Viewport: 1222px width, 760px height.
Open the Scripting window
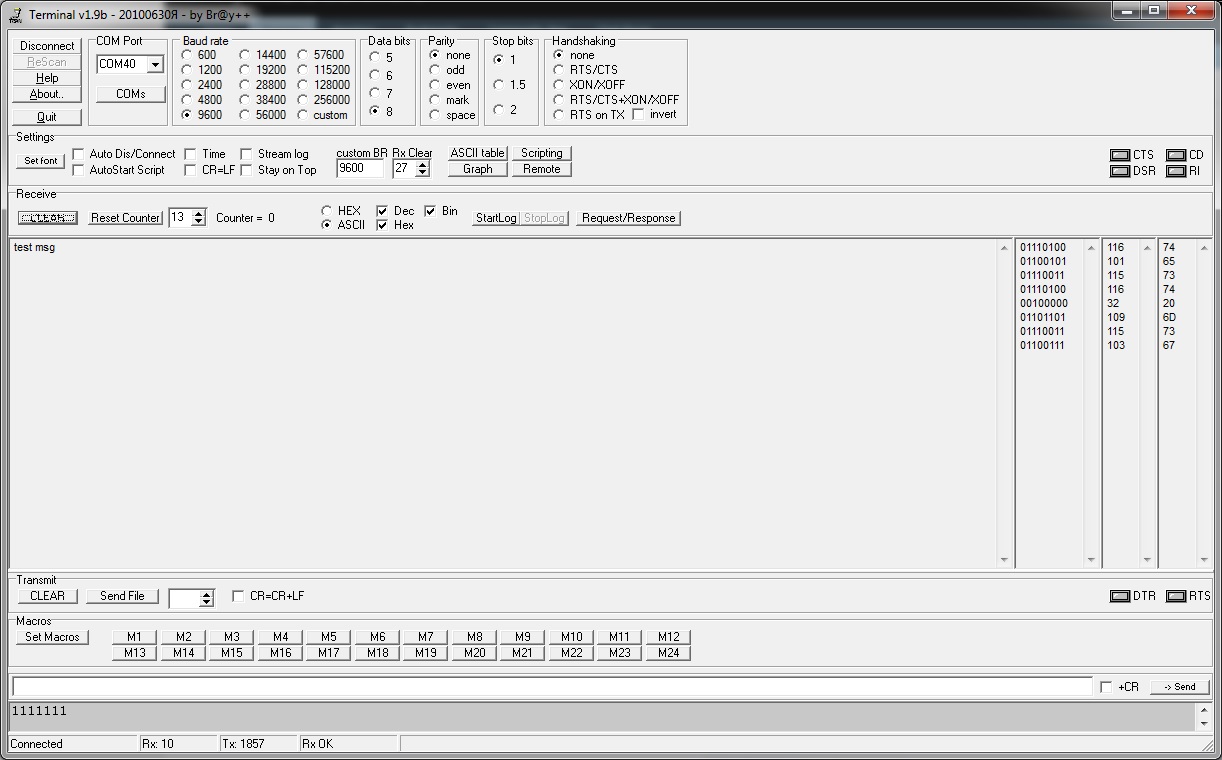[x=542, y=153]
